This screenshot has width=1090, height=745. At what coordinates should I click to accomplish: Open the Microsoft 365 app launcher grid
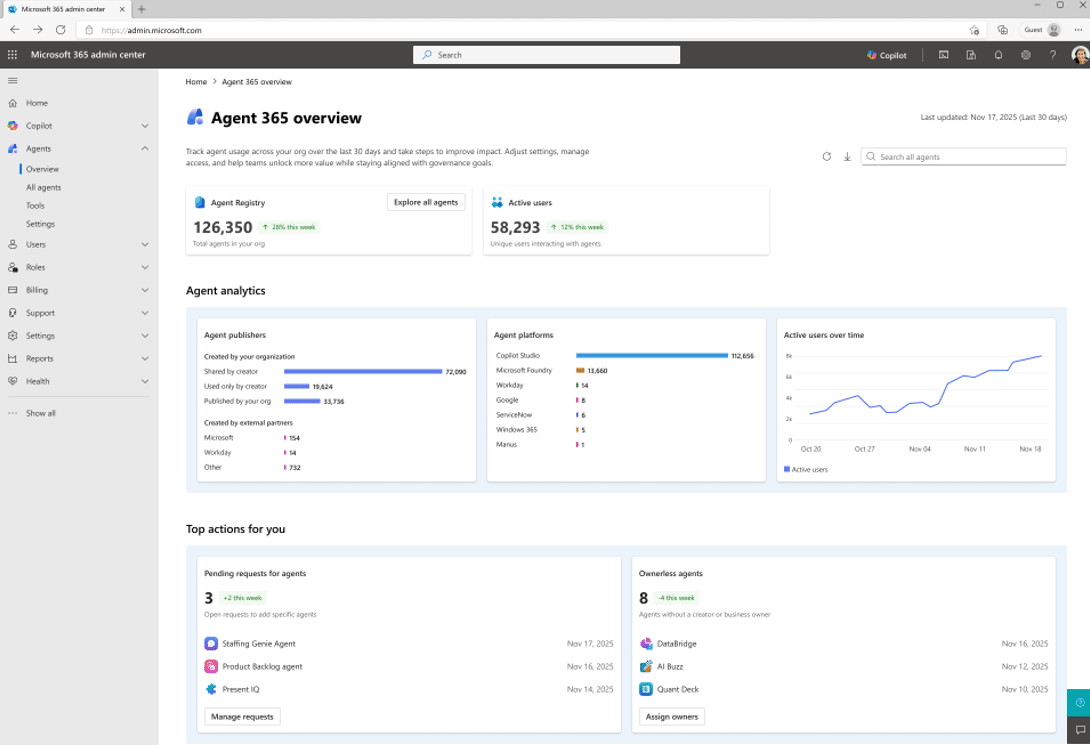click(12, 55)
